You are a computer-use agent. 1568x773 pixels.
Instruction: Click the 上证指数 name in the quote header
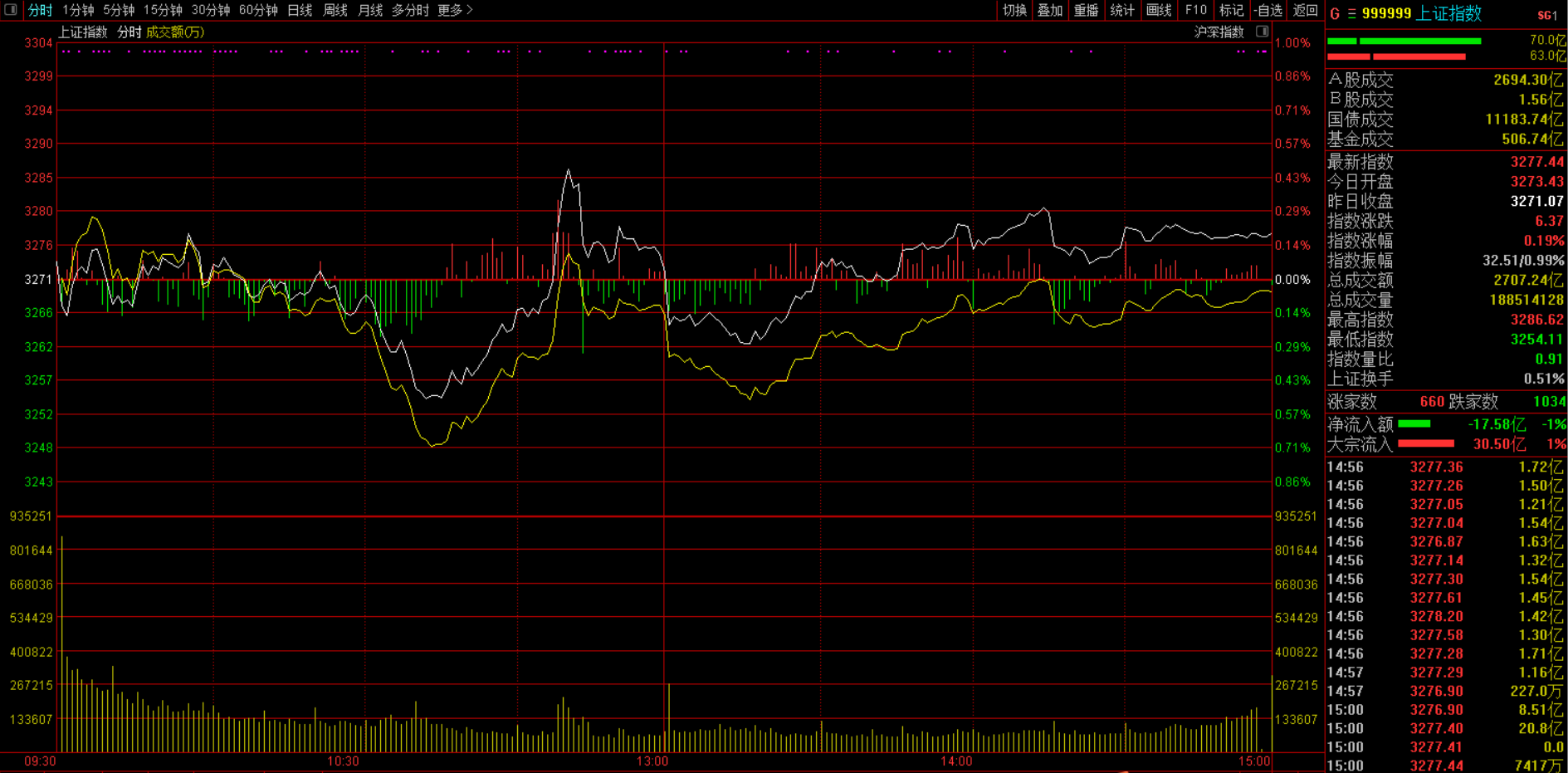coord(1448,14)
